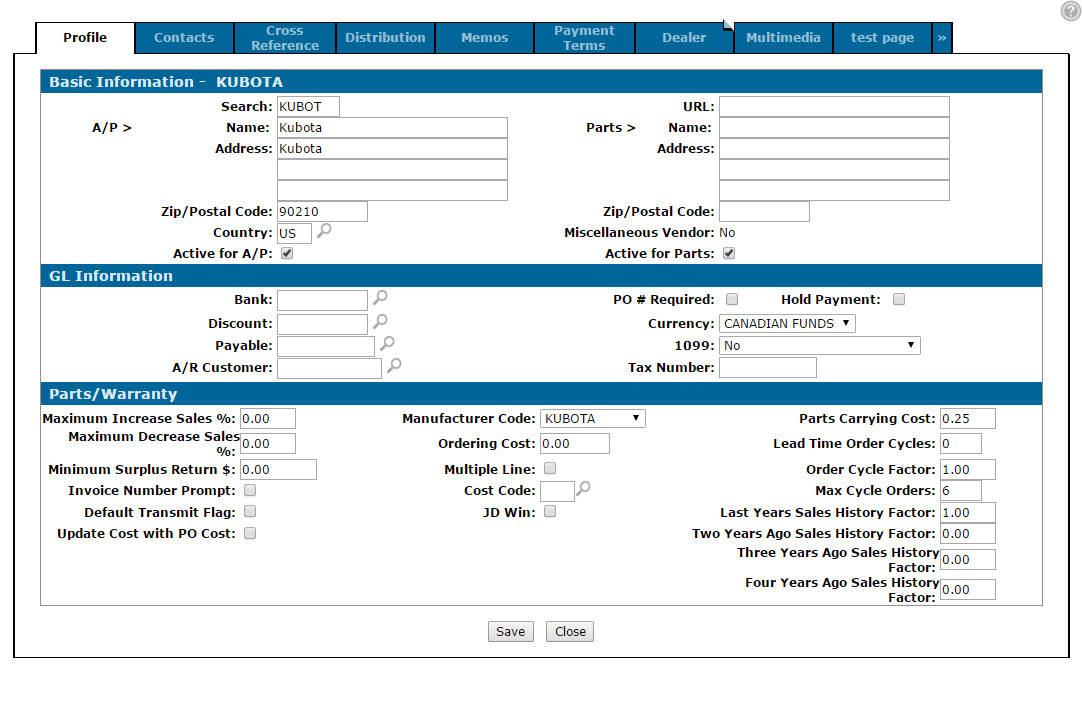
Task: Click the Lead Time Order Cycles field
Action: pos(961,443)
